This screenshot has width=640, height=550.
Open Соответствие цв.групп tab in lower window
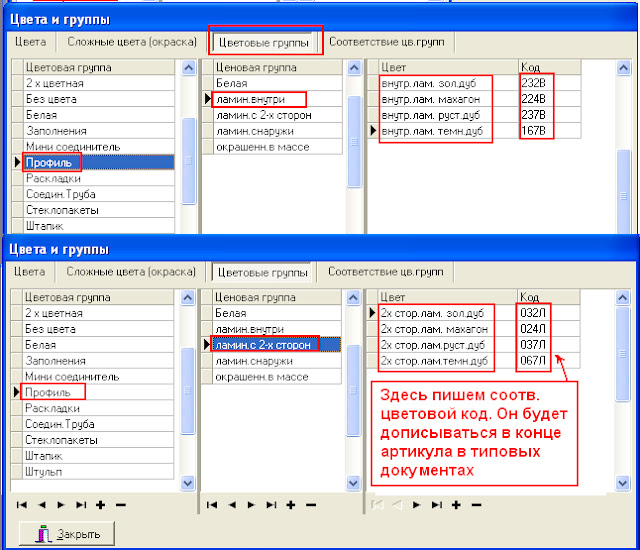pos(386,272)
